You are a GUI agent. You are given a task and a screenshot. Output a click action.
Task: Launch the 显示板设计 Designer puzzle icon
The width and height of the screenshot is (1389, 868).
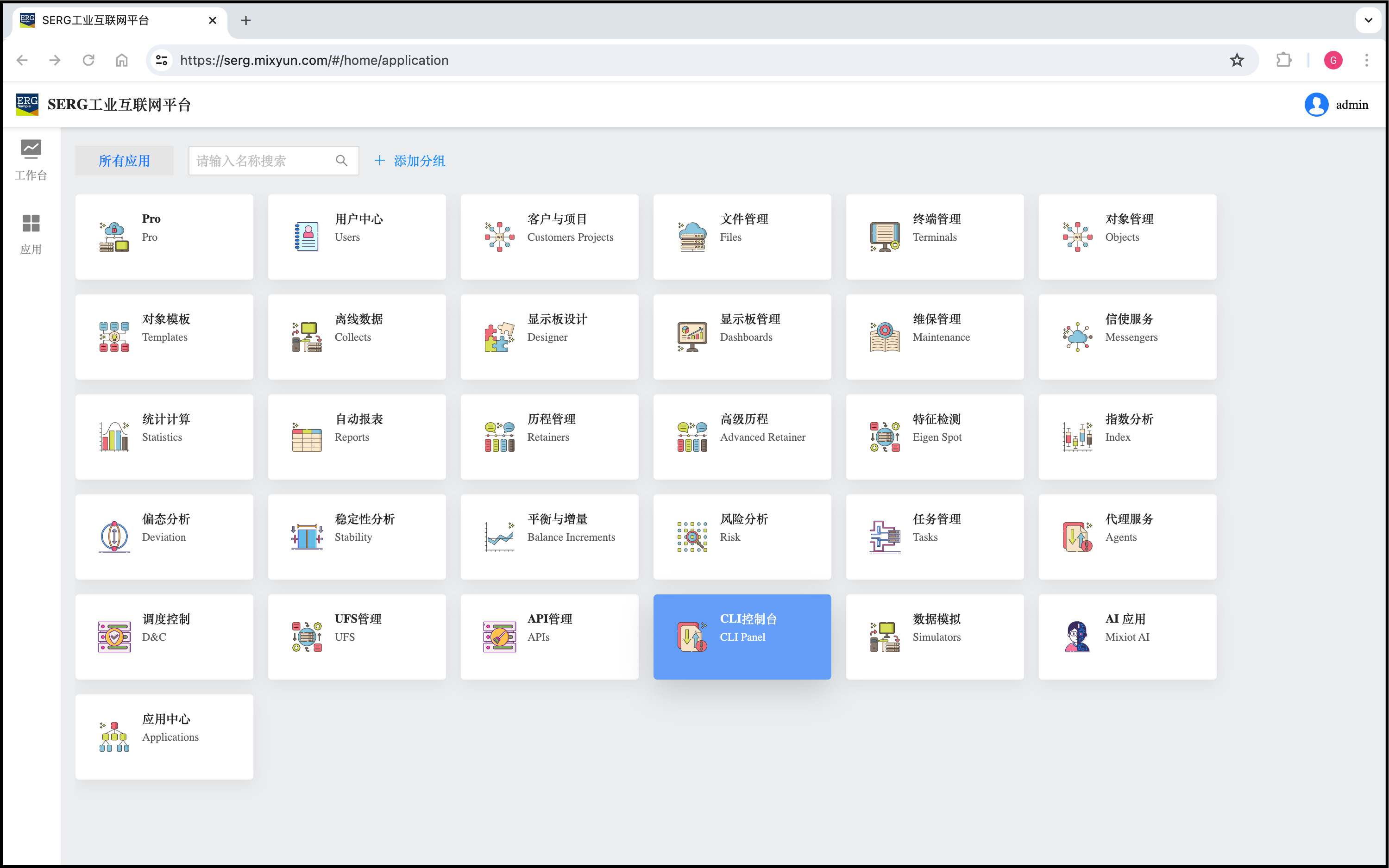point(499,337)
